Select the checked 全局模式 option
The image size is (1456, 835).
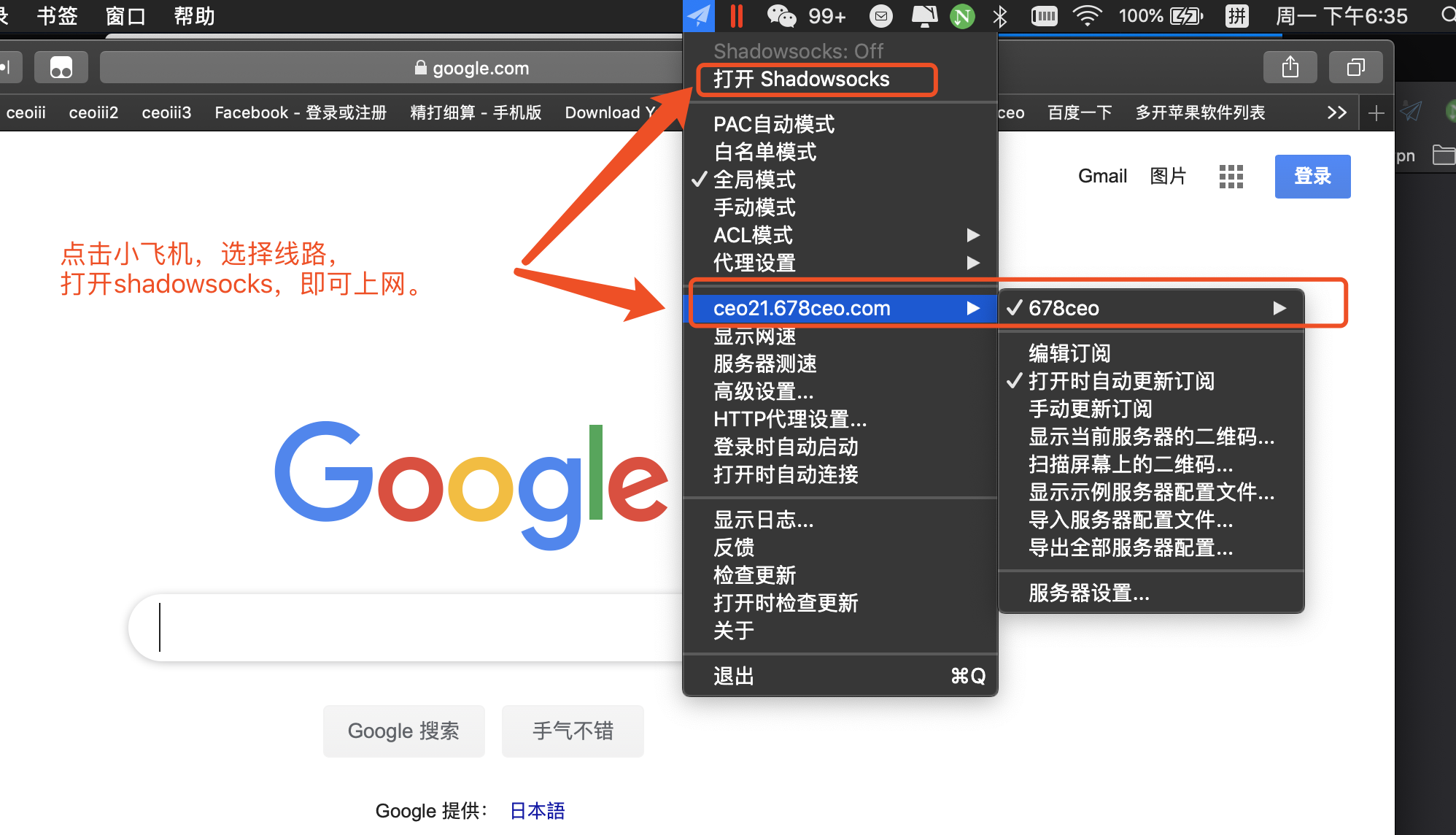click(x=840, y=180)
